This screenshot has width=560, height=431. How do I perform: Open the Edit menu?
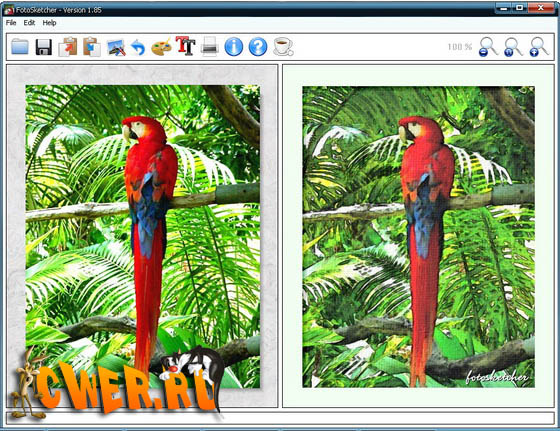[29, 23]
